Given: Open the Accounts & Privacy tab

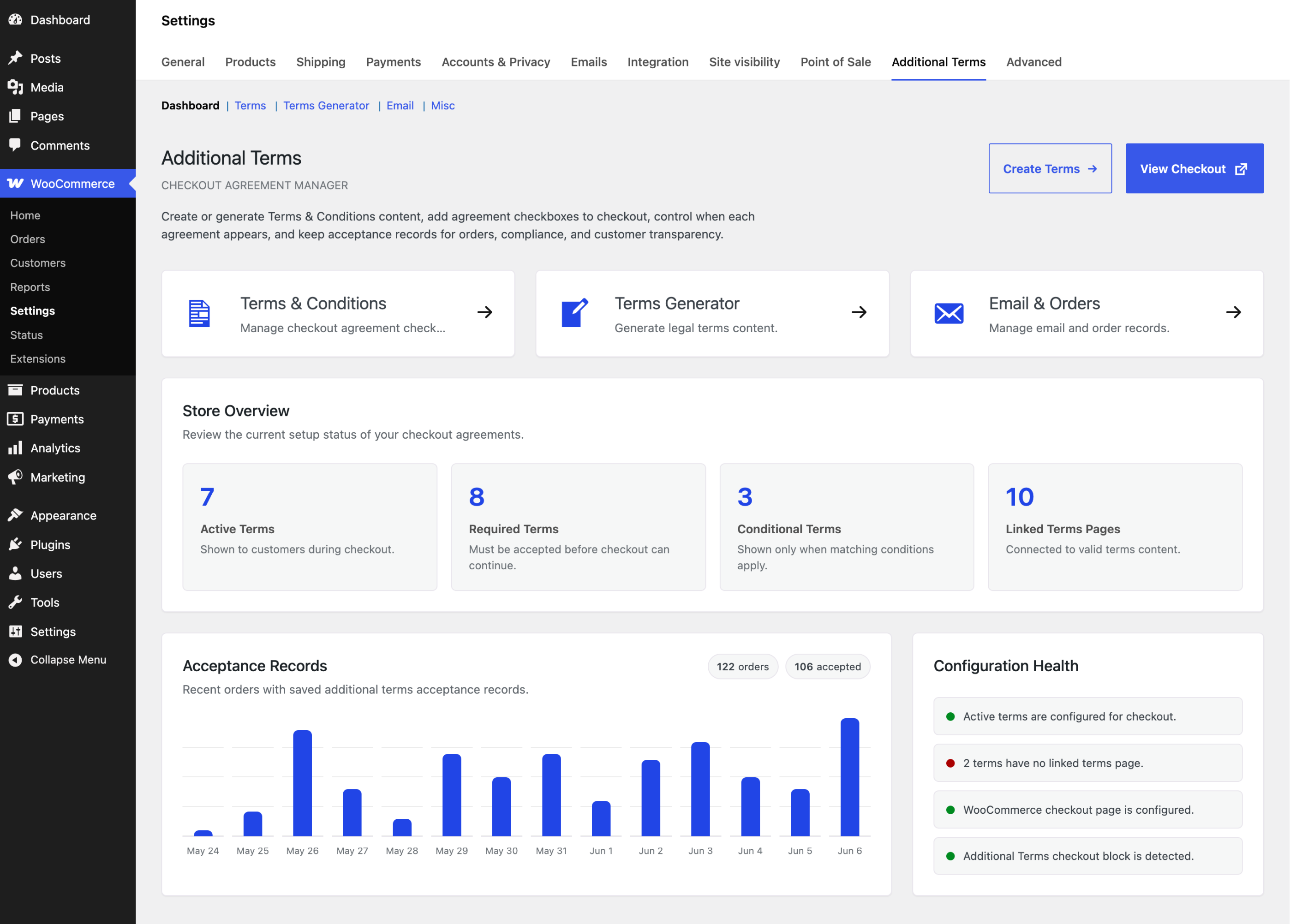Looking at the screenshot, I should [496, 62].
